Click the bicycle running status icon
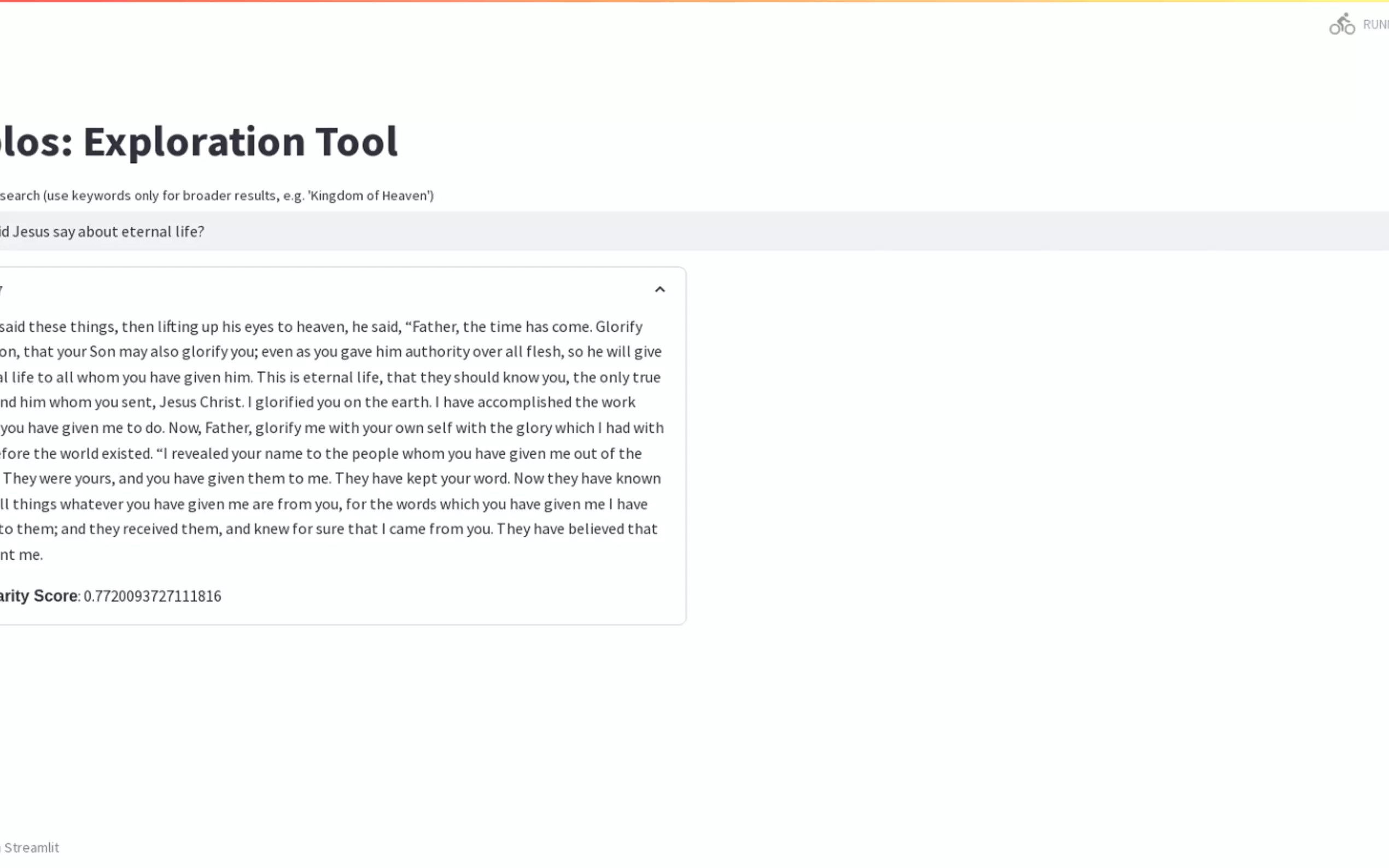This screenshot has width=1389, height=868. (1341, 25)
